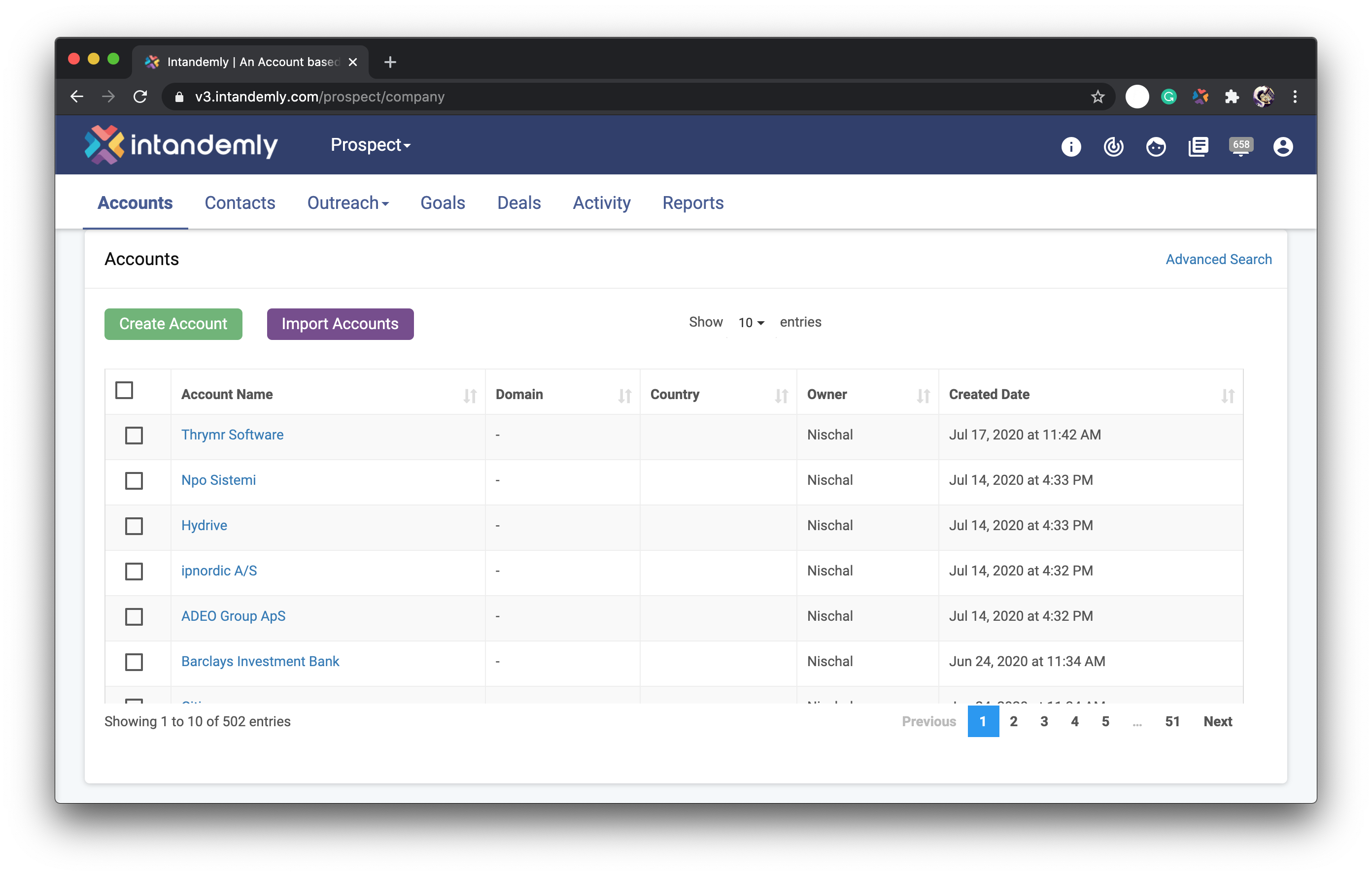Open the Prospect dropdown menu
Screen dimensions: 1372x876
click(x=370, y=145)
